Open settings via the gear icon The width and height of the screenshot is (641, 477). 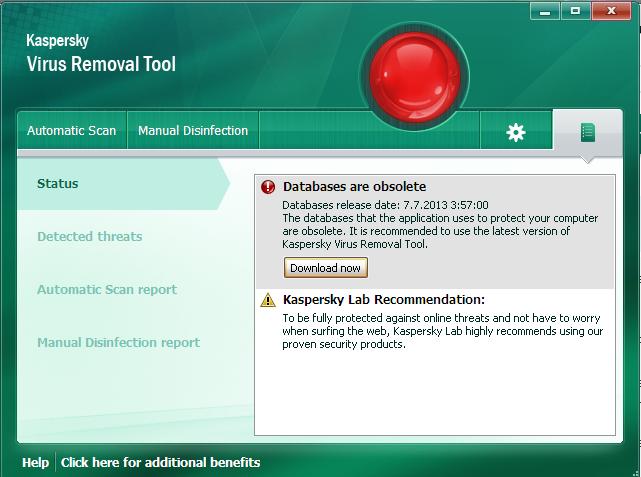[x=515, y=132]
